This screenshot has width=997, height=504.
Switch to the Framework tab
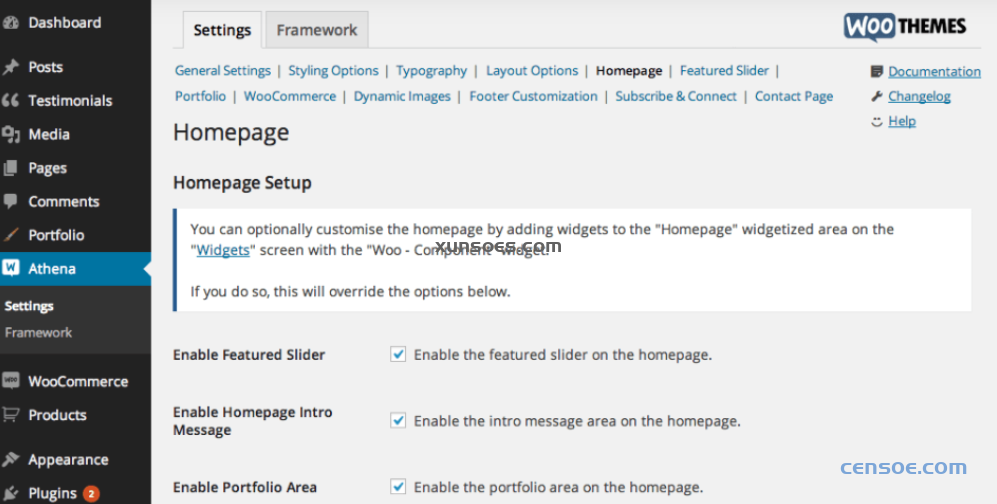coord(317,30)
